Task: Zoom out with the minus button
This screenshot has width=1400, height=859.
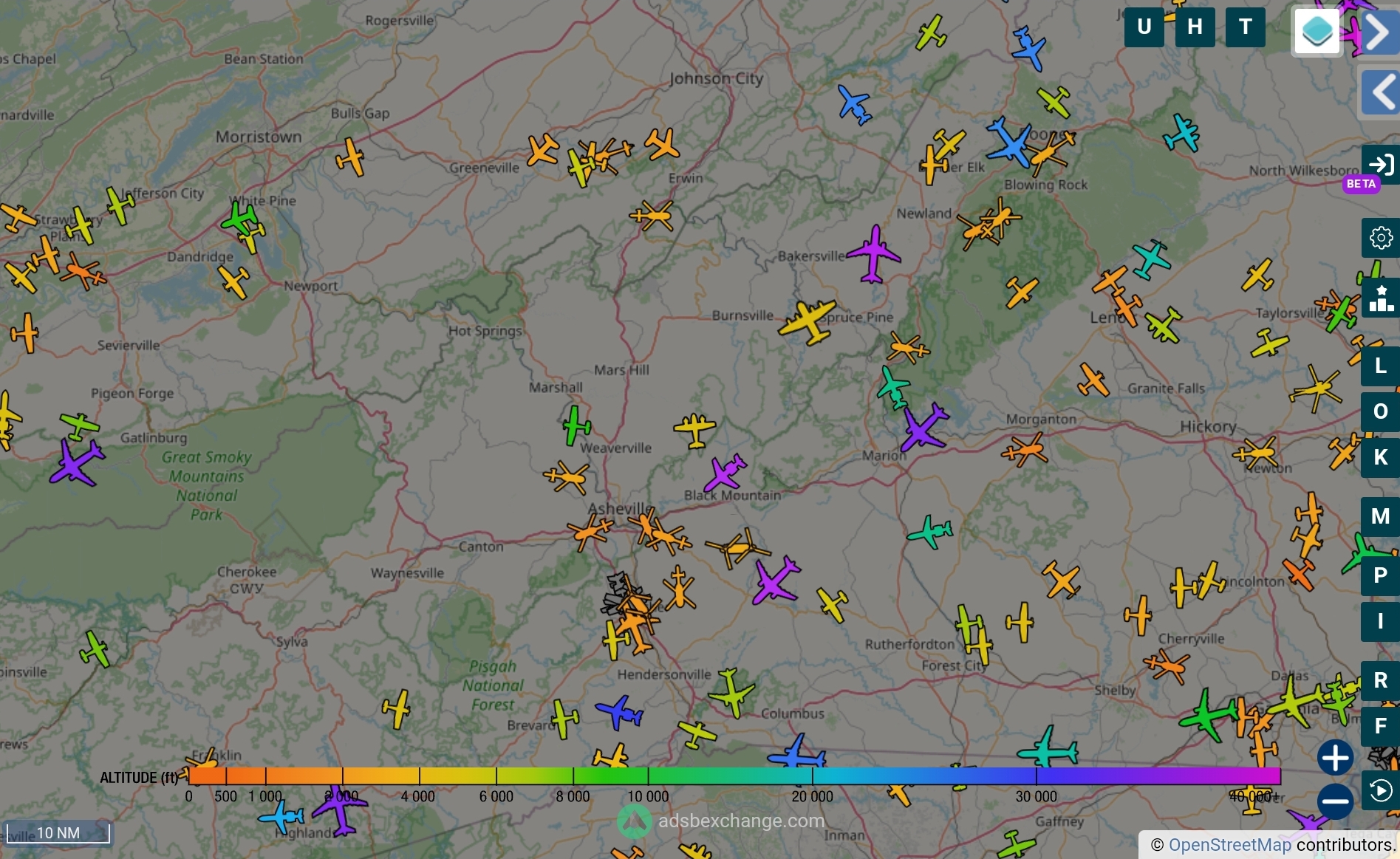Action: click(x=1335, y=801)
